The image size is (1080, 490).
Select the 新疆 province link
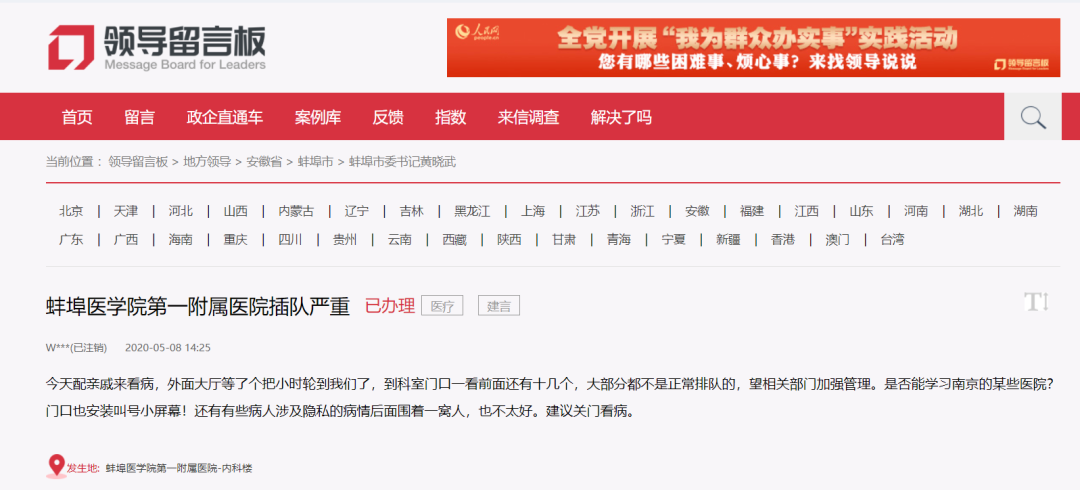coord(728,240)
